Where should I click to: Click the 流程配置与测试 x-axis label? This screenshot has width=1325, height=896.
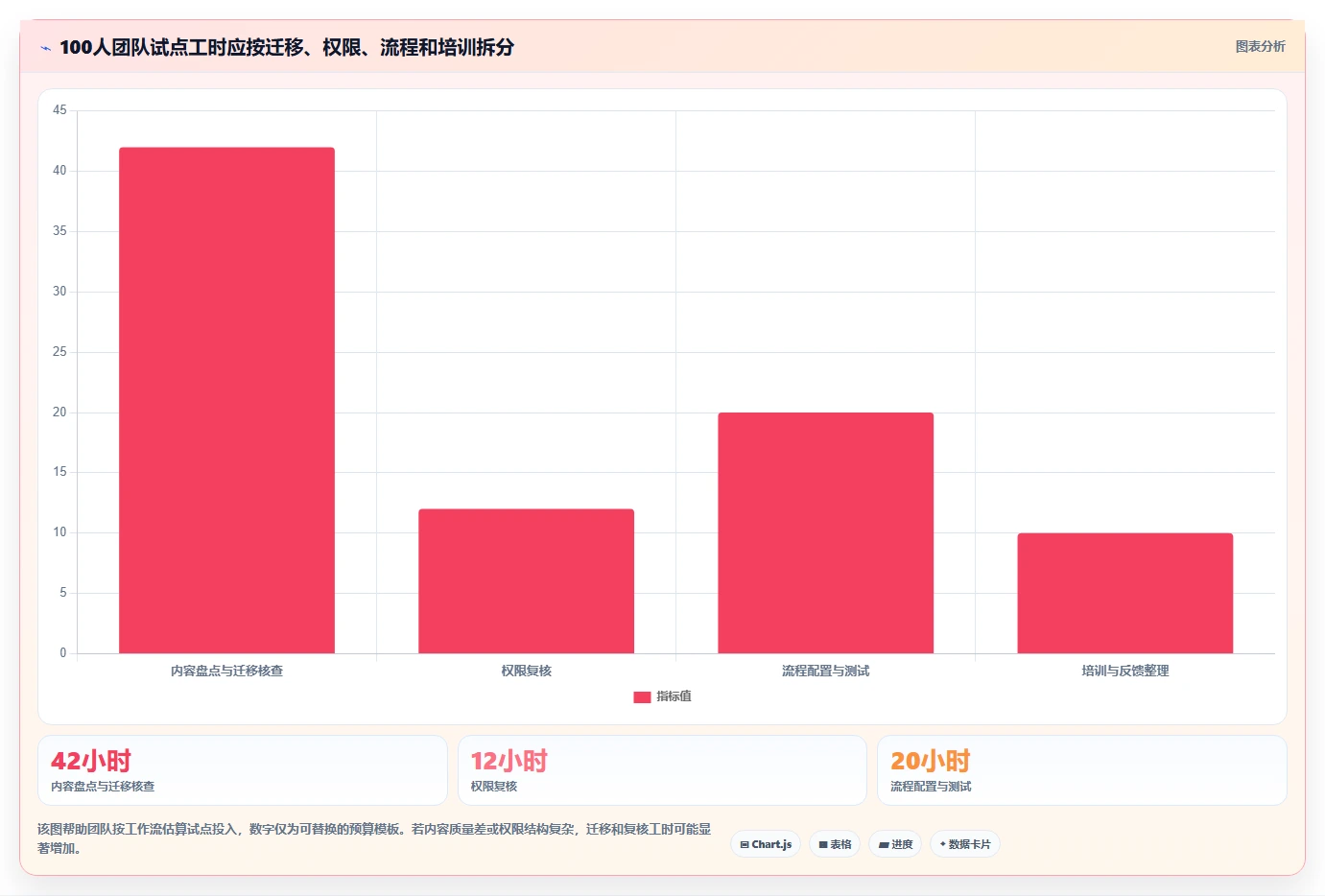click(825, 671)
